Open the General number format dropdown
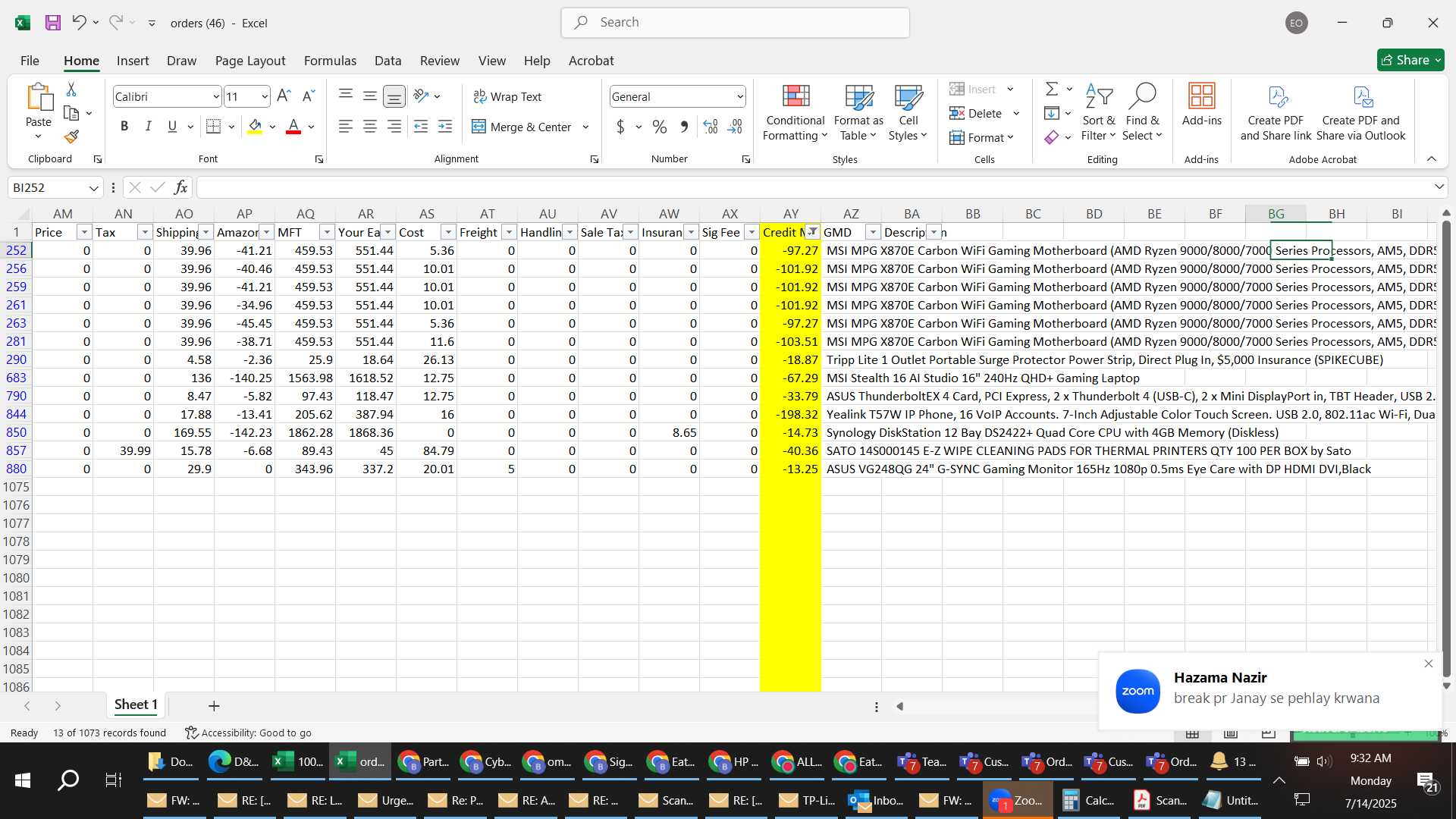1456x819 pixels. point(740,96)
